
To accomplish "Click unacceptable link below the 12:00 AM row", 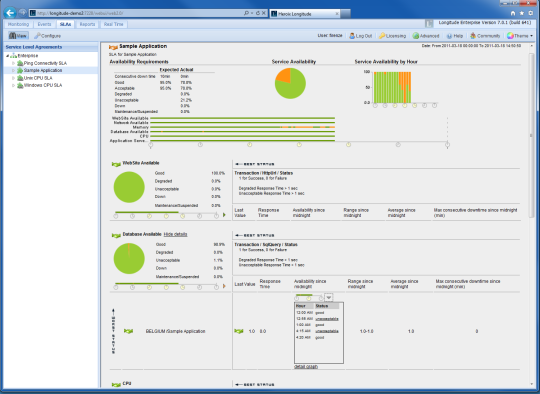I will tap(327, 319).
